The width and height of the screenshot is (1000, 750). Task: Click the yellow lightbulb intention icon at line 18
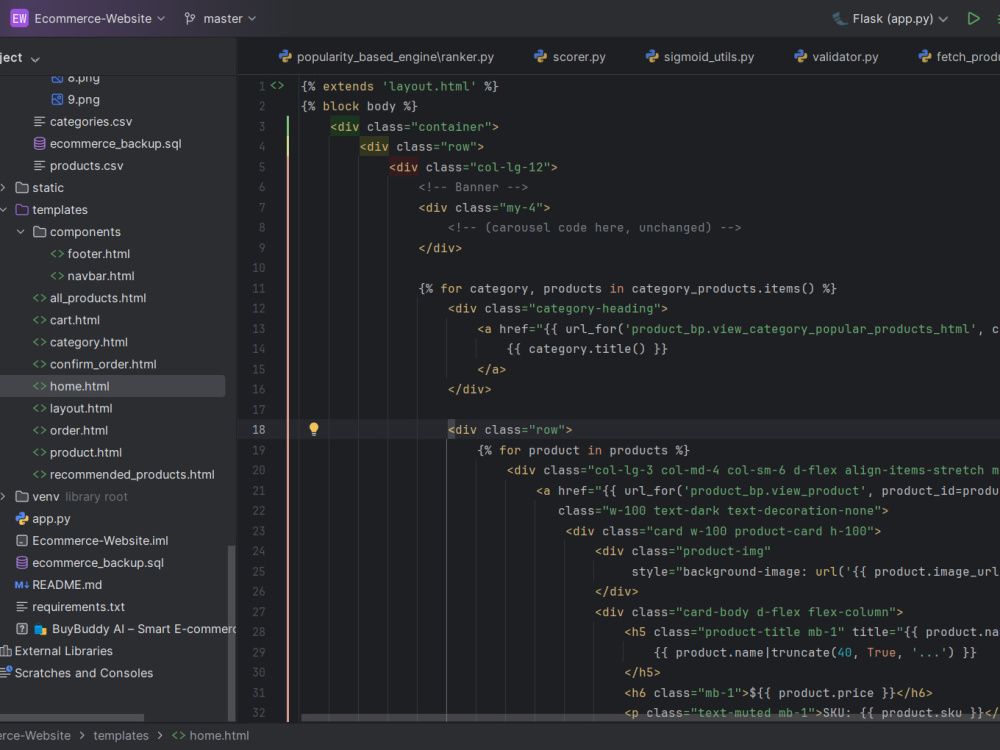pos(314,429)
